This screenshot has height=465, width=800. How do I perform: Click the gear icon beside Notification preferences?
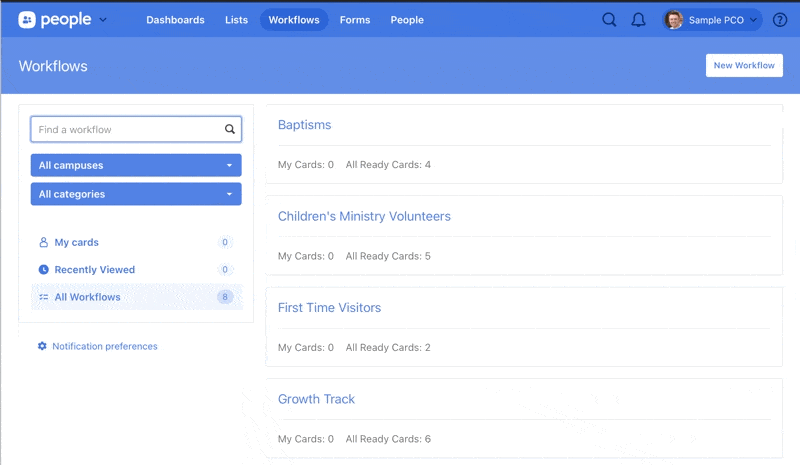click(42, 346)
